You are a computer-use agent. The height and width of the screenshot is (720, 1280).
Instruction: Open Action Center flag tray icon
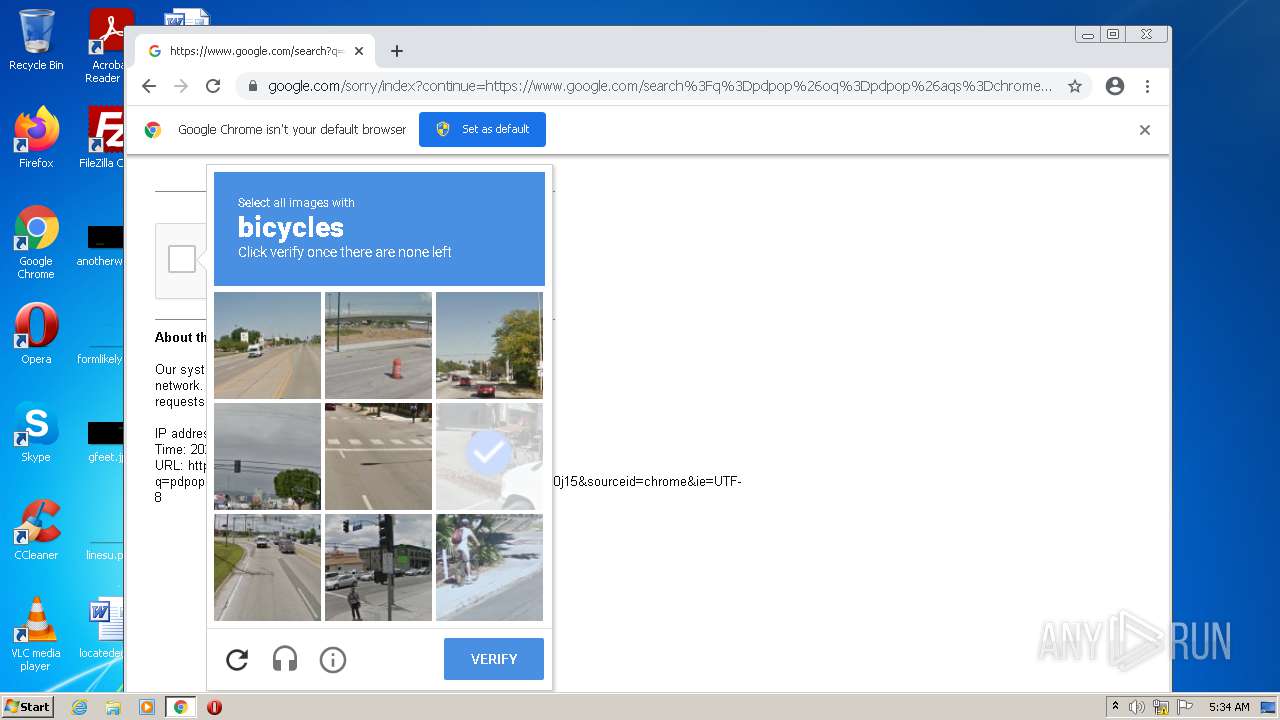point(1183,707)
